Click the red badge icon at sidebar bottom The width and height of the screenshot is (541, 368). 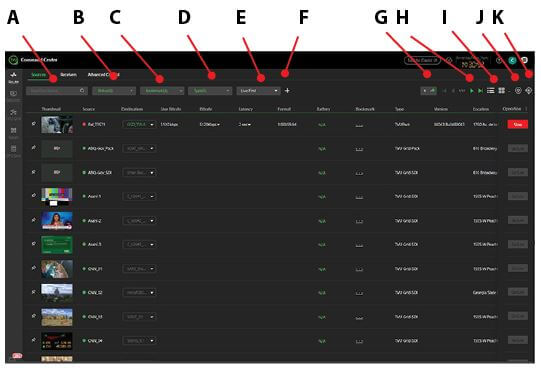[17, 356]
